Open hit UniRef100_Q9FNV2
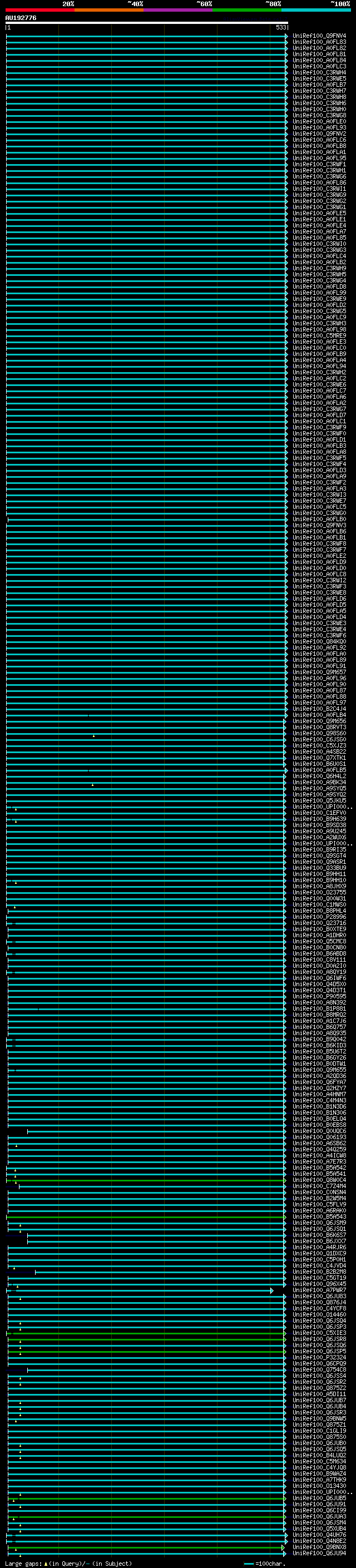This screenshot has height=1568, width=356. point(319,134)
